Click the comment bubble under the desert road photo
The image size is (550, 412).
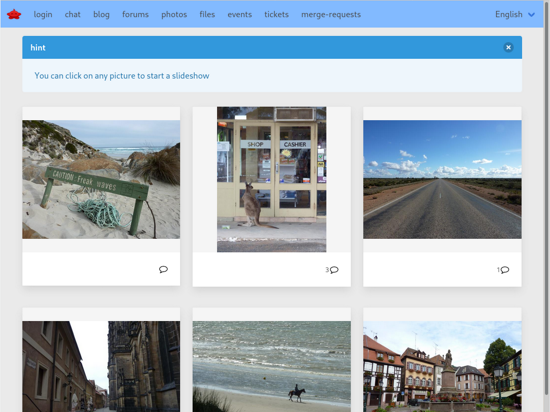503,270
